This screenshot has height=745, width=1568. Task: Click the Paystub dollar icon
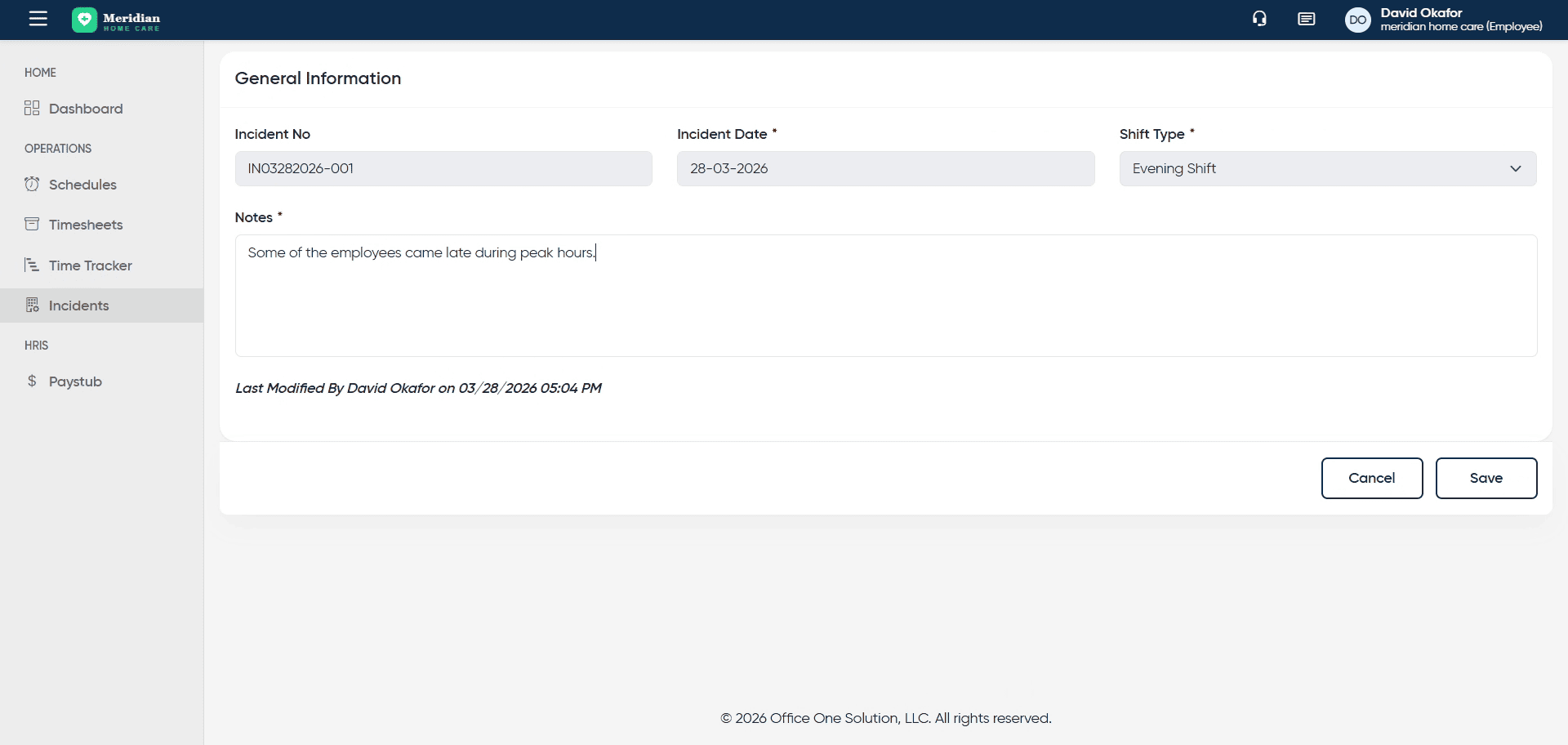32,381
